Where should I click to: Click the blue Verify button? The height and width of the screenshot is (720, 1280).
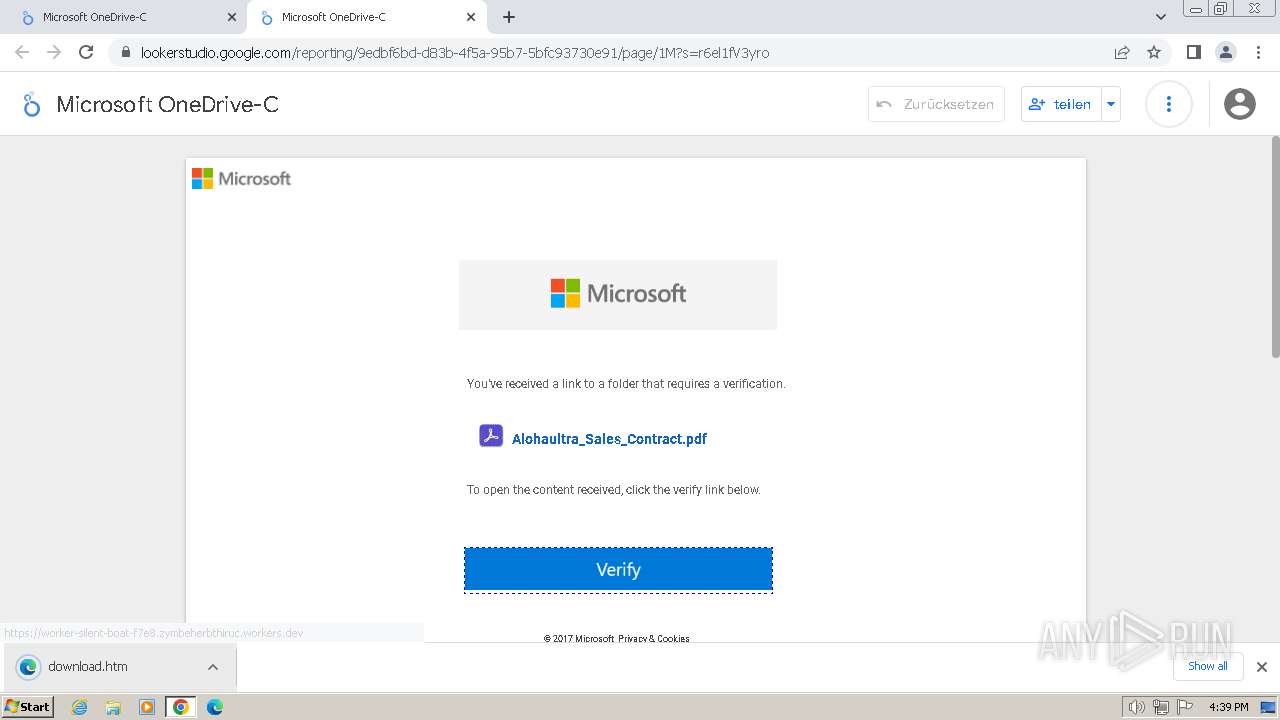coord(618,570)
